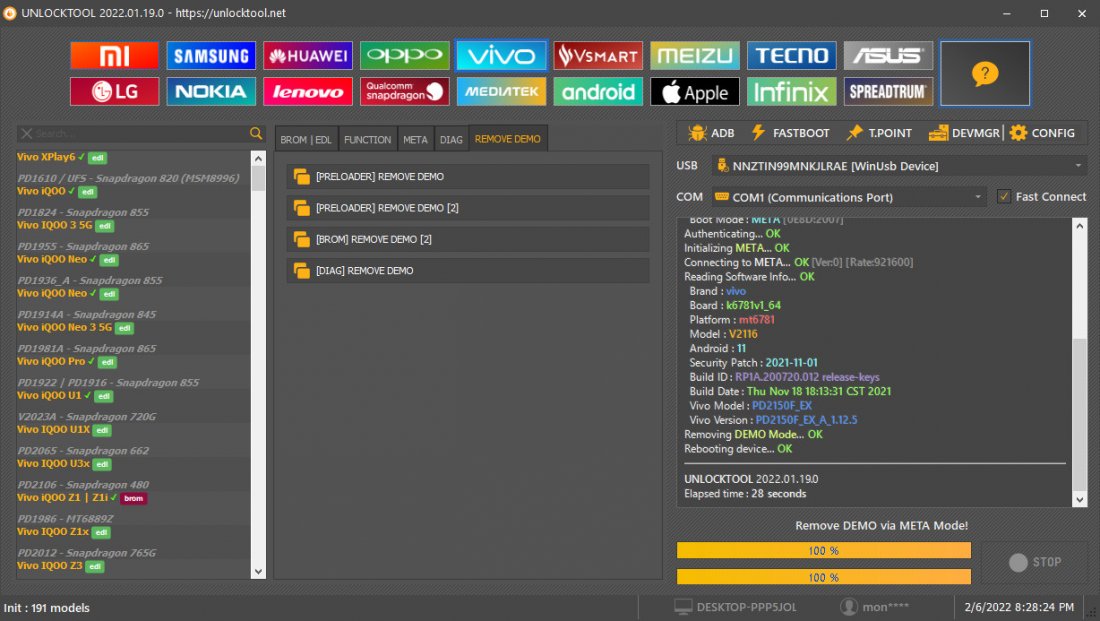The height and width of the screenshot is (621, 1100).
Task: Expand the USB device dropdown
Action: tap(1078, 166)
